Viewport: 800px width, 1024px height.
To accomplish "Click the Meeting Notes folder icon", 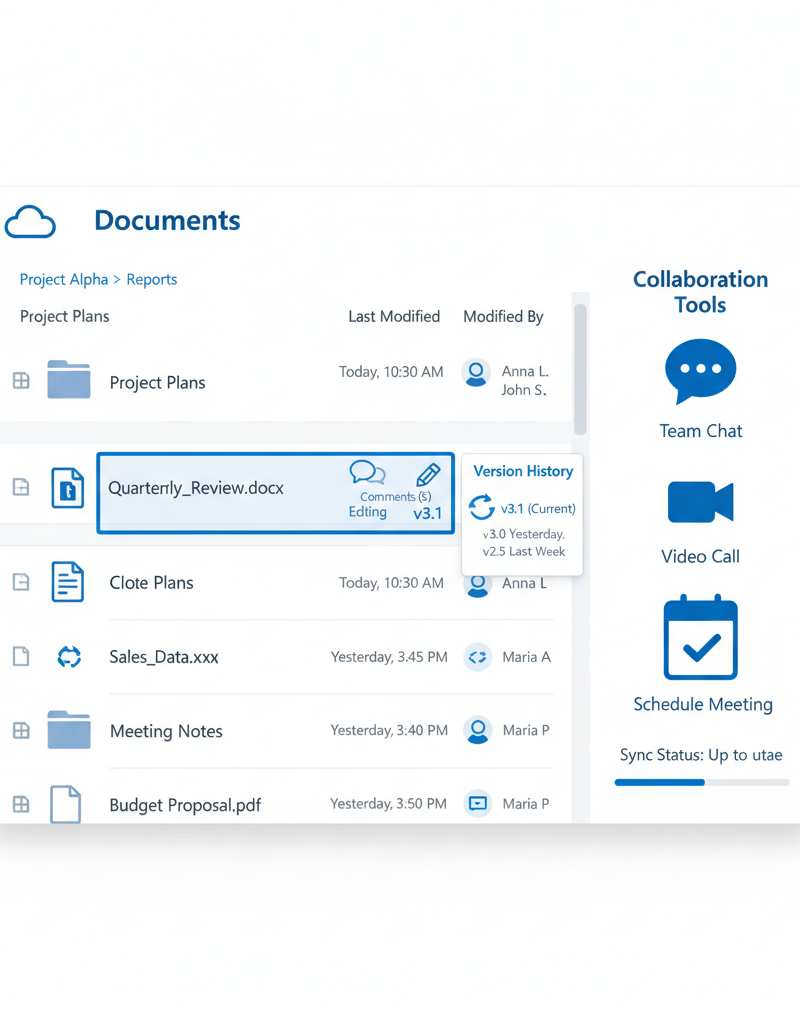I will click(x=69, y=729).
